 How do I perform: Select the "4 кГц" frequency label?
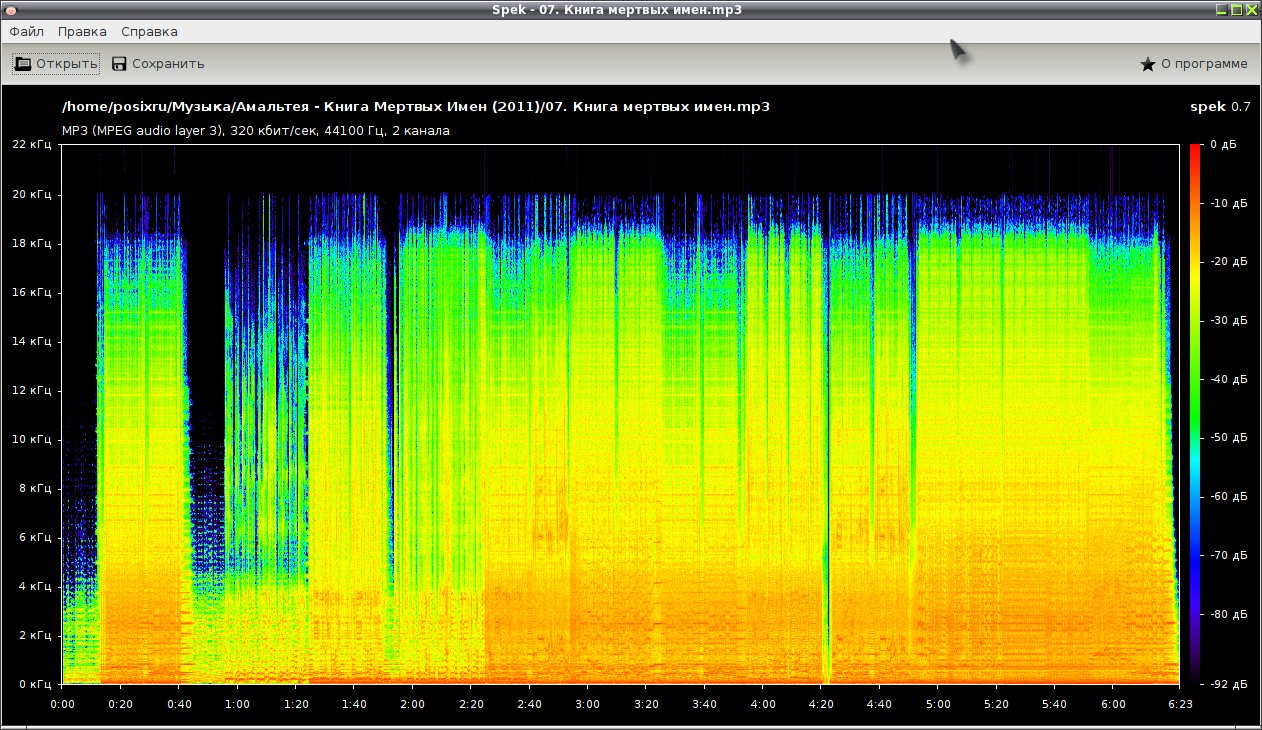click(x=37, y=586)
